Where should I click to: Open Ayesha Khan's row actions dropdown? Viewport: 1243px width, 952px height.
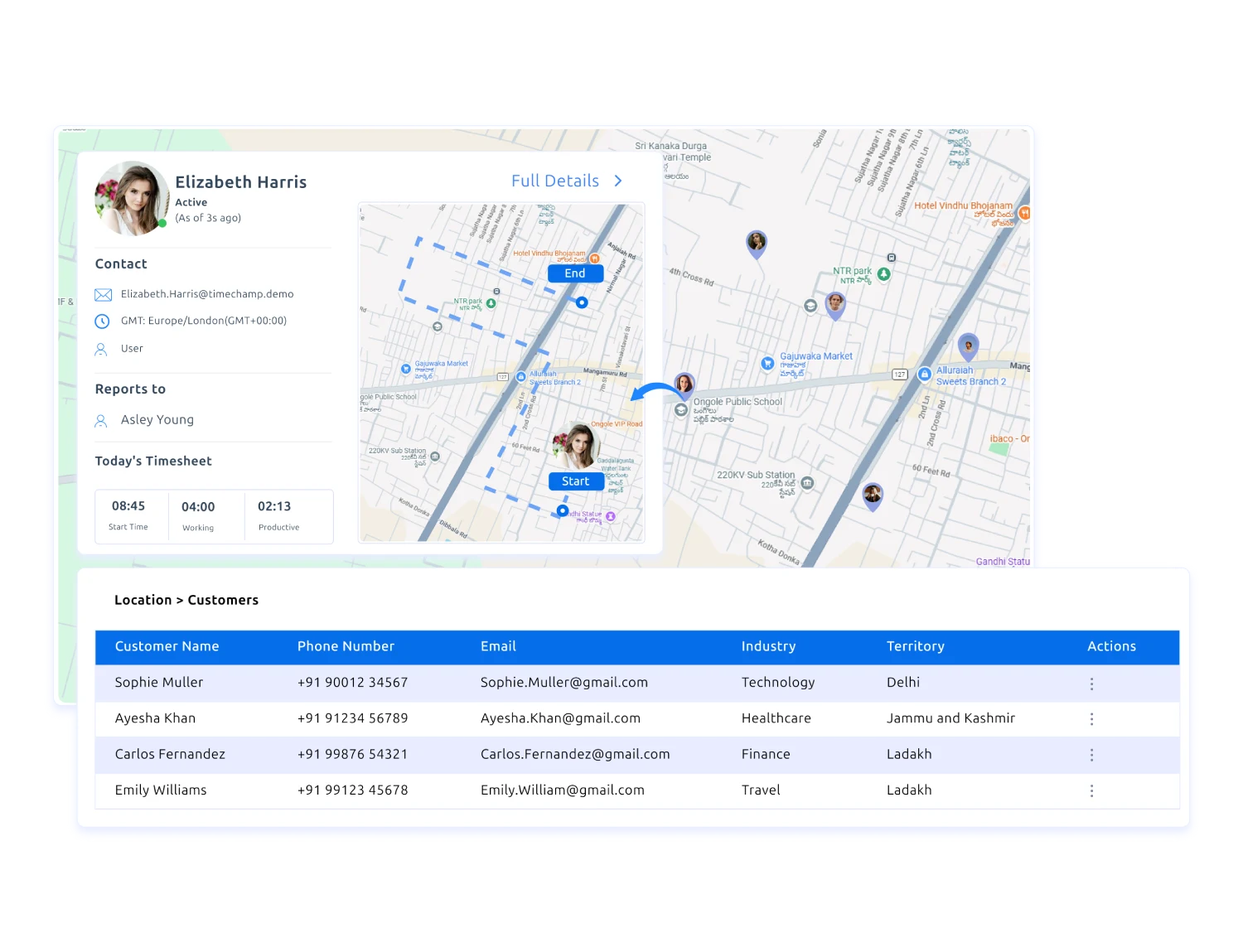1092,719
